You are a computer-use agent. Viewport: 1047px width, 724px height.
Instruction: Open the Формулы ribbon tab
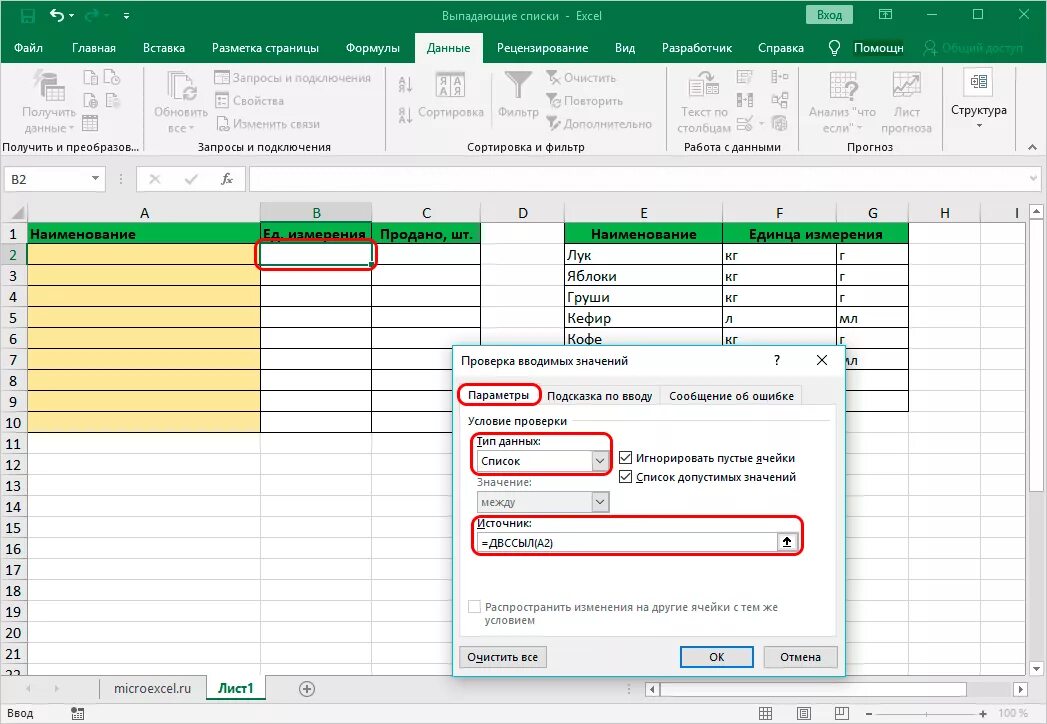click(373, 48)
